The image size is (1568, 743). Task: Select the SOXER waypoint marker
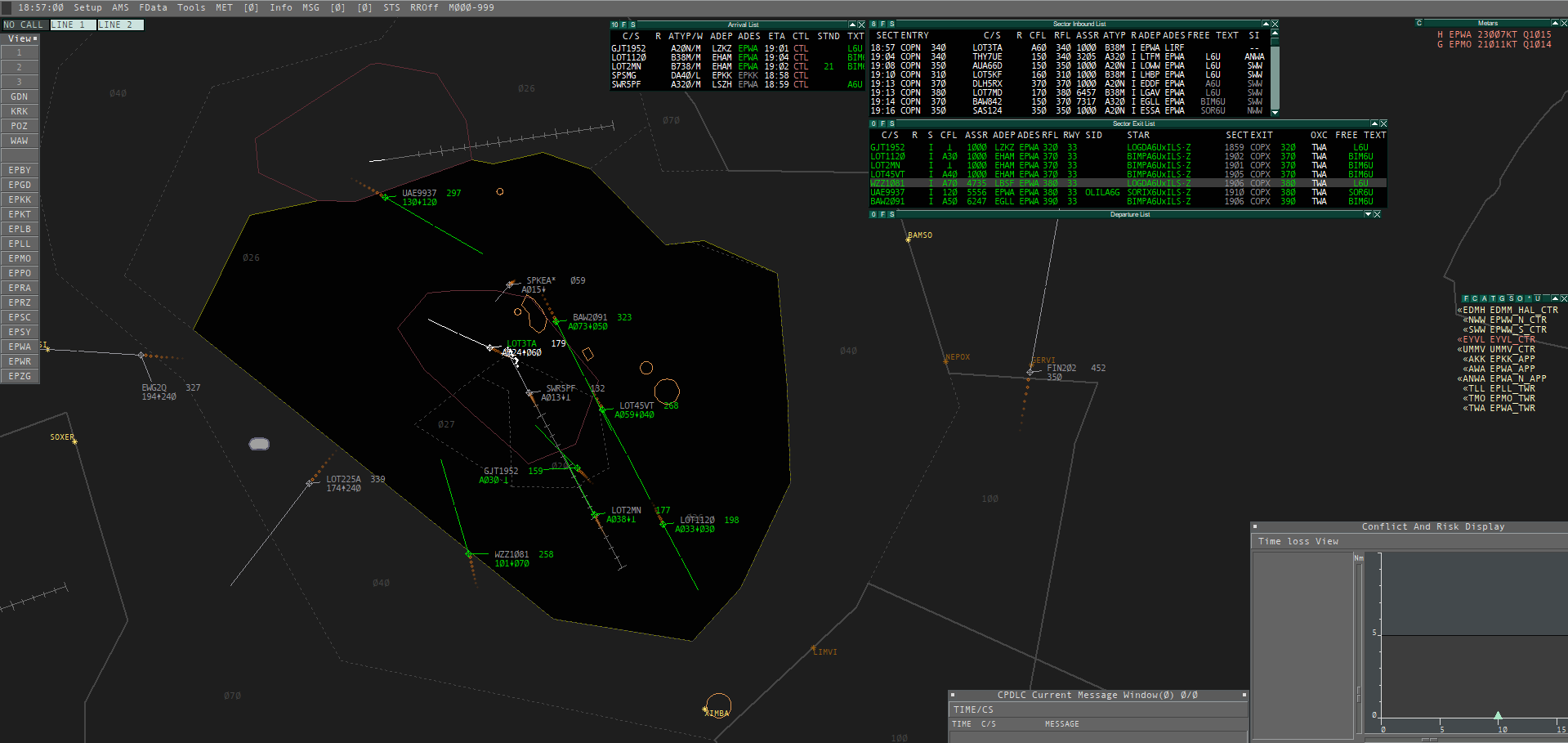(74, 441)
